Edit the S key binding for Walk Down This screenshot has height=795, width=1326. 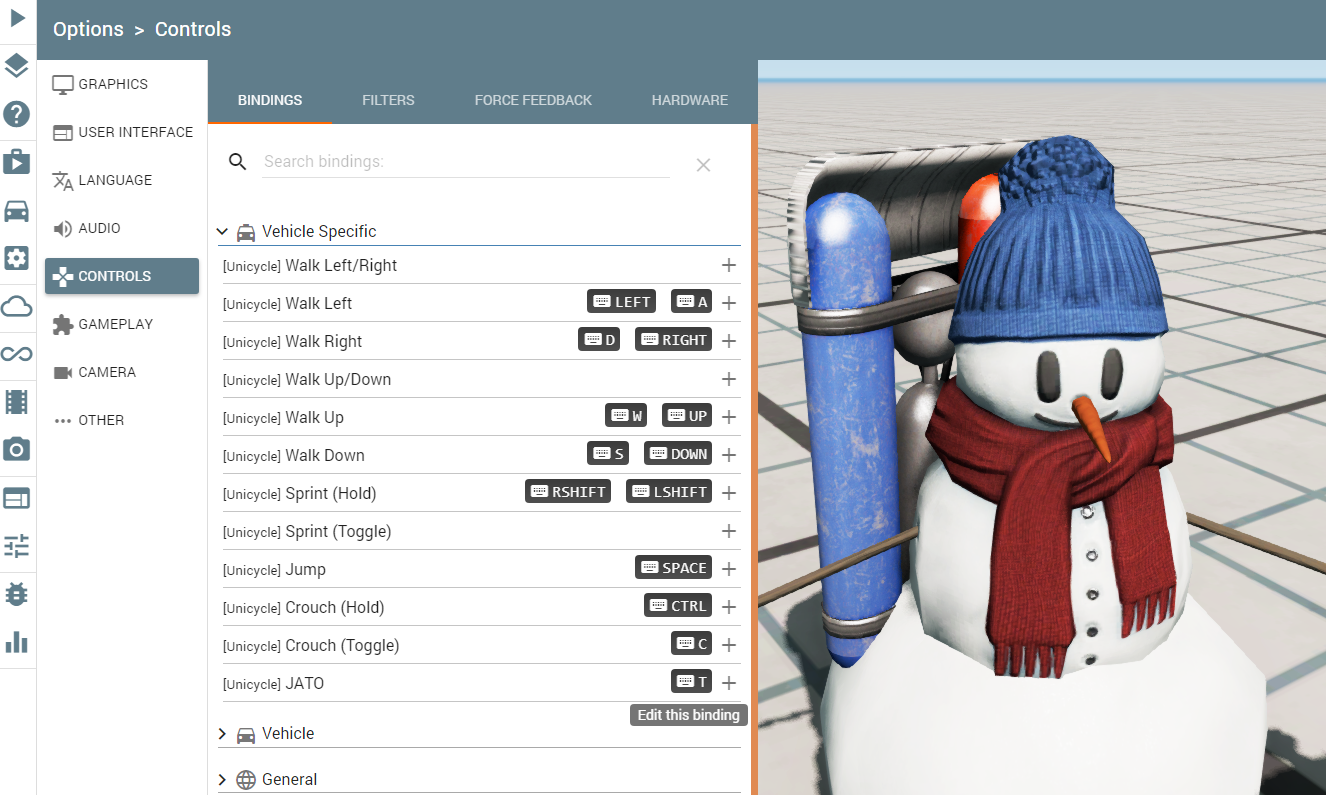point(608,454)
